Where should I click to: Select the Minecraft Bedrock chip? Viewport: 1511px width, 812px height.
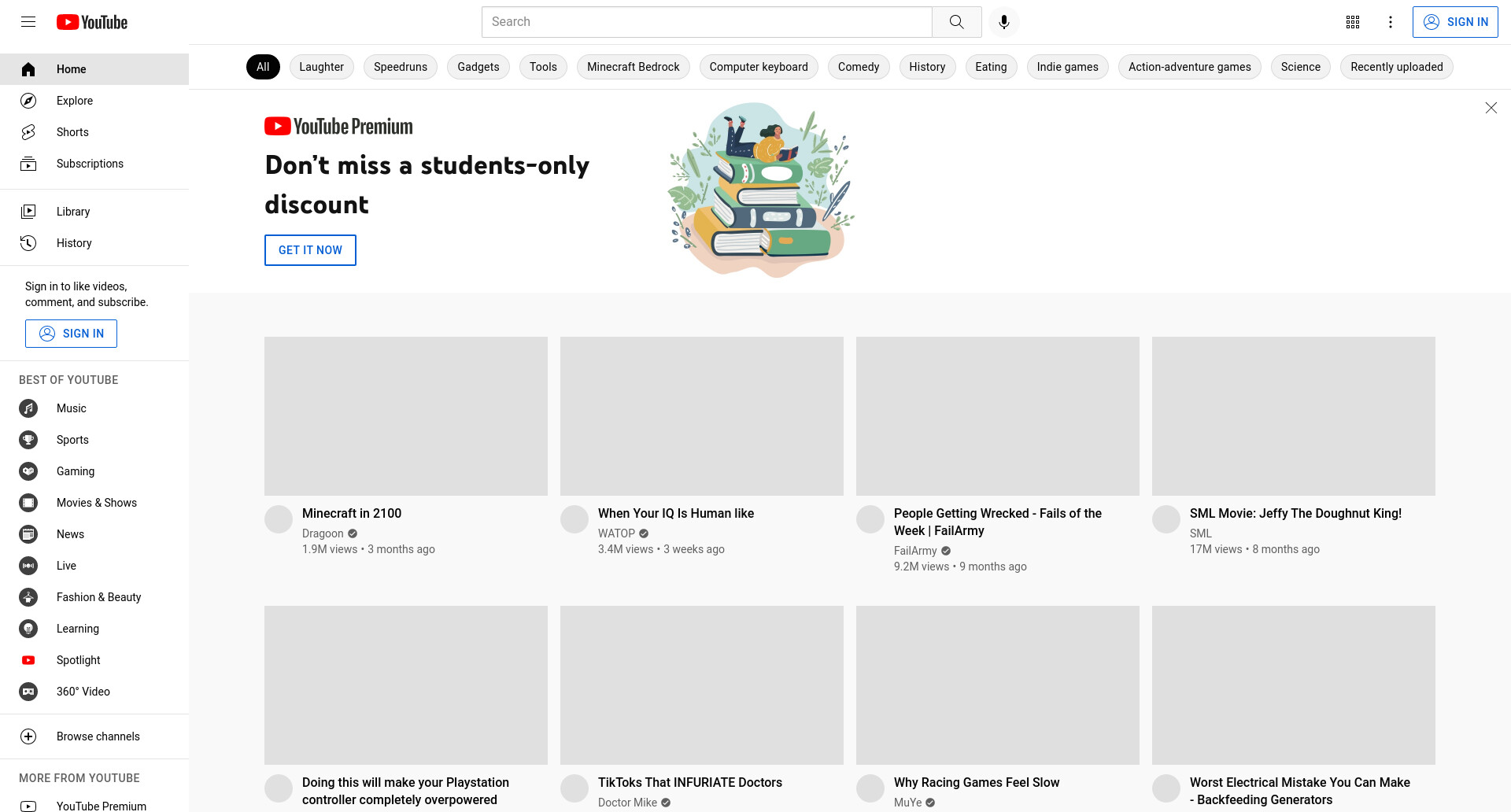634,67
